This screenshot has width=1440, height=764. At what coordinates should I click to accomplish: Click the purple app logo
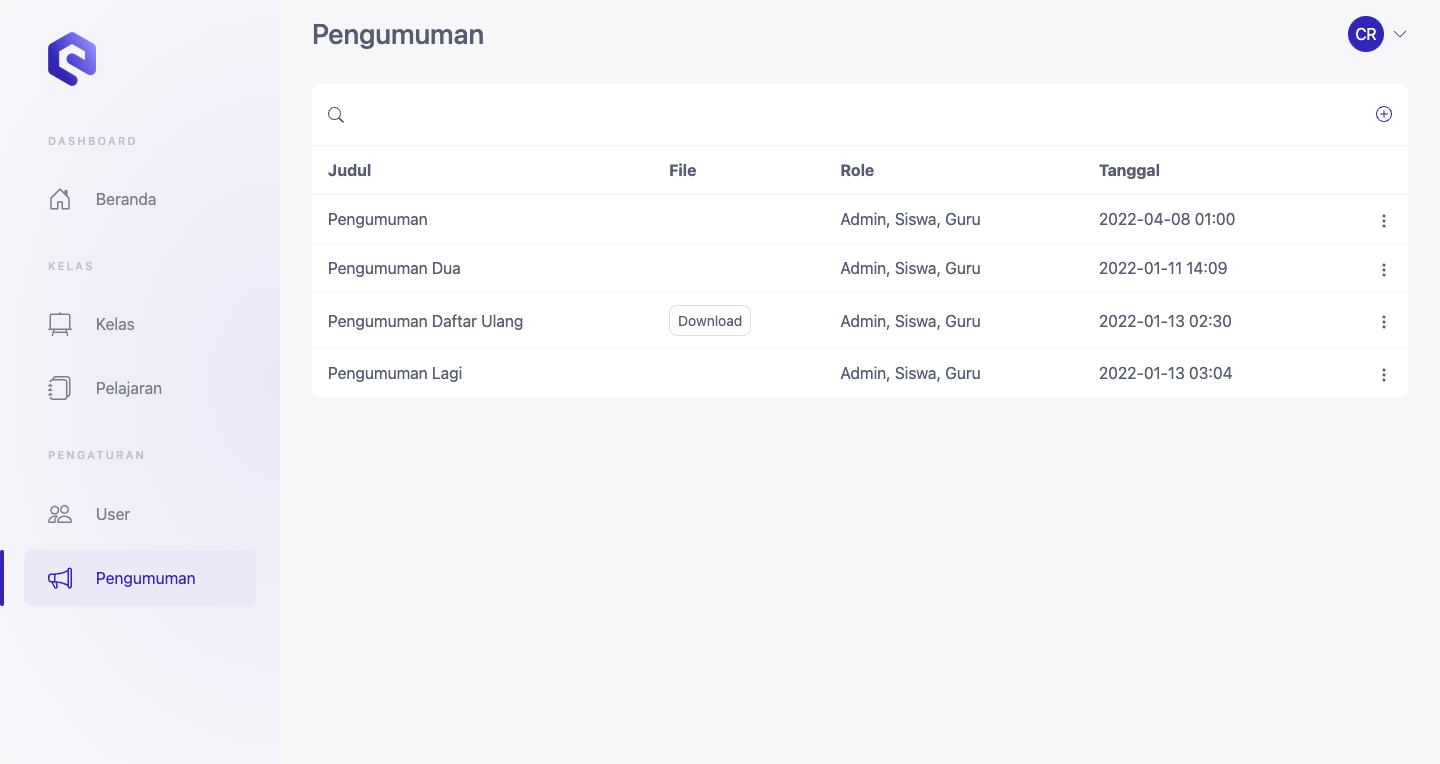tap(72, 59)
